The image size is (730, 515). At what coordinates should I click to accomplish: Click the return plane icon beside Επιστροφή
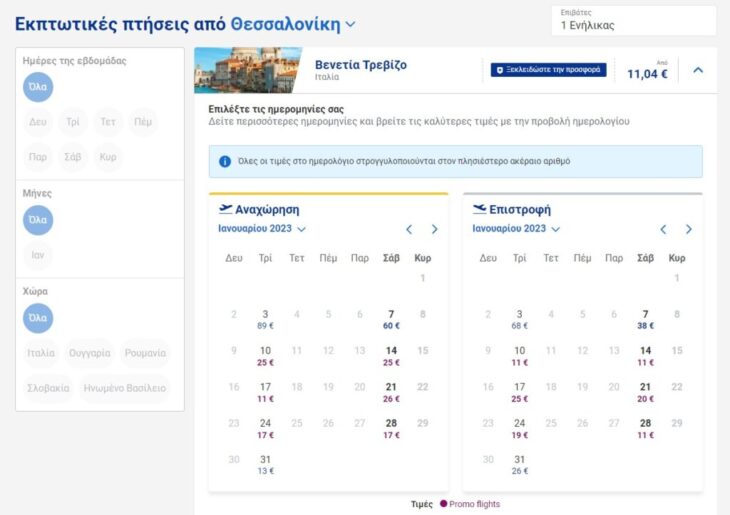(x=479, y=209)
